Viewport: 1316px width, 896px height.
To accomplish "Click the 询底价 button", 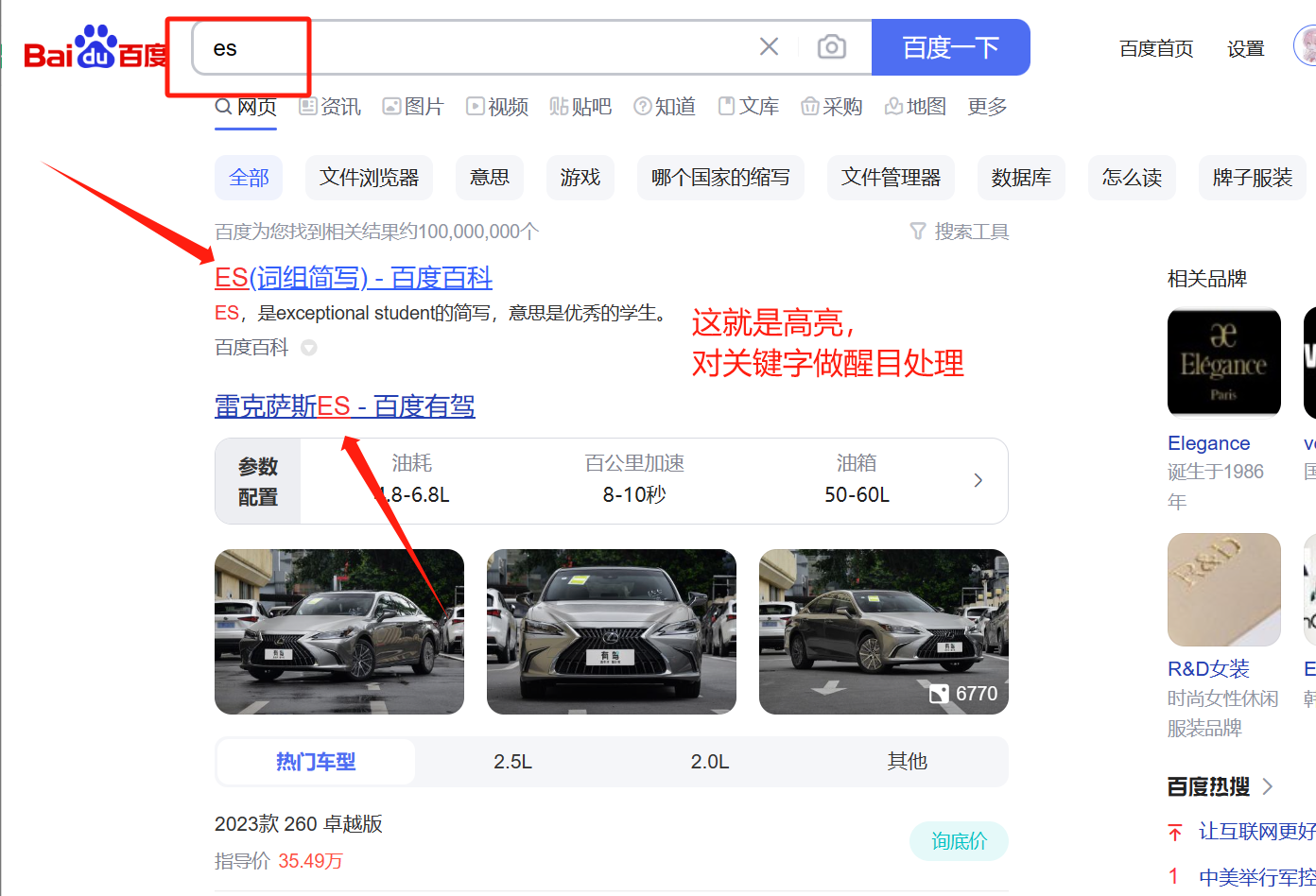I will click(x=959, y=841).
